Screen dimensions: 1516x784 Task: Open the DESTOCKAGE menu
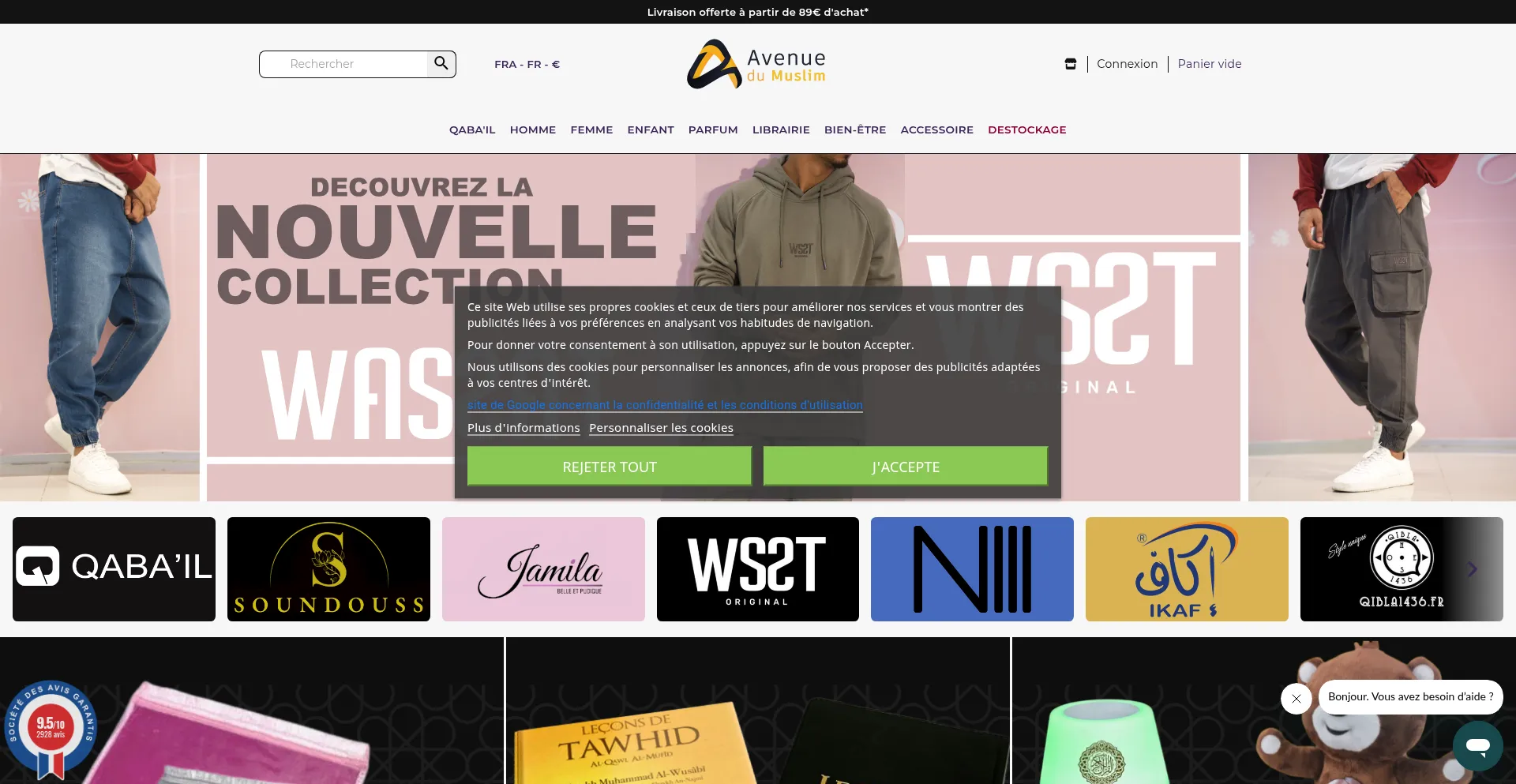(1027, 130)
